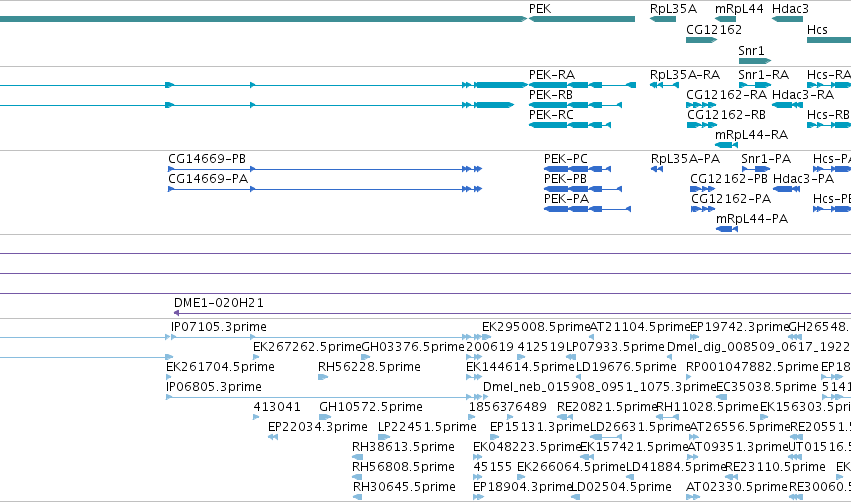Click the CG12162-PB protein label

pyautogui.click(x=729, y=179)
